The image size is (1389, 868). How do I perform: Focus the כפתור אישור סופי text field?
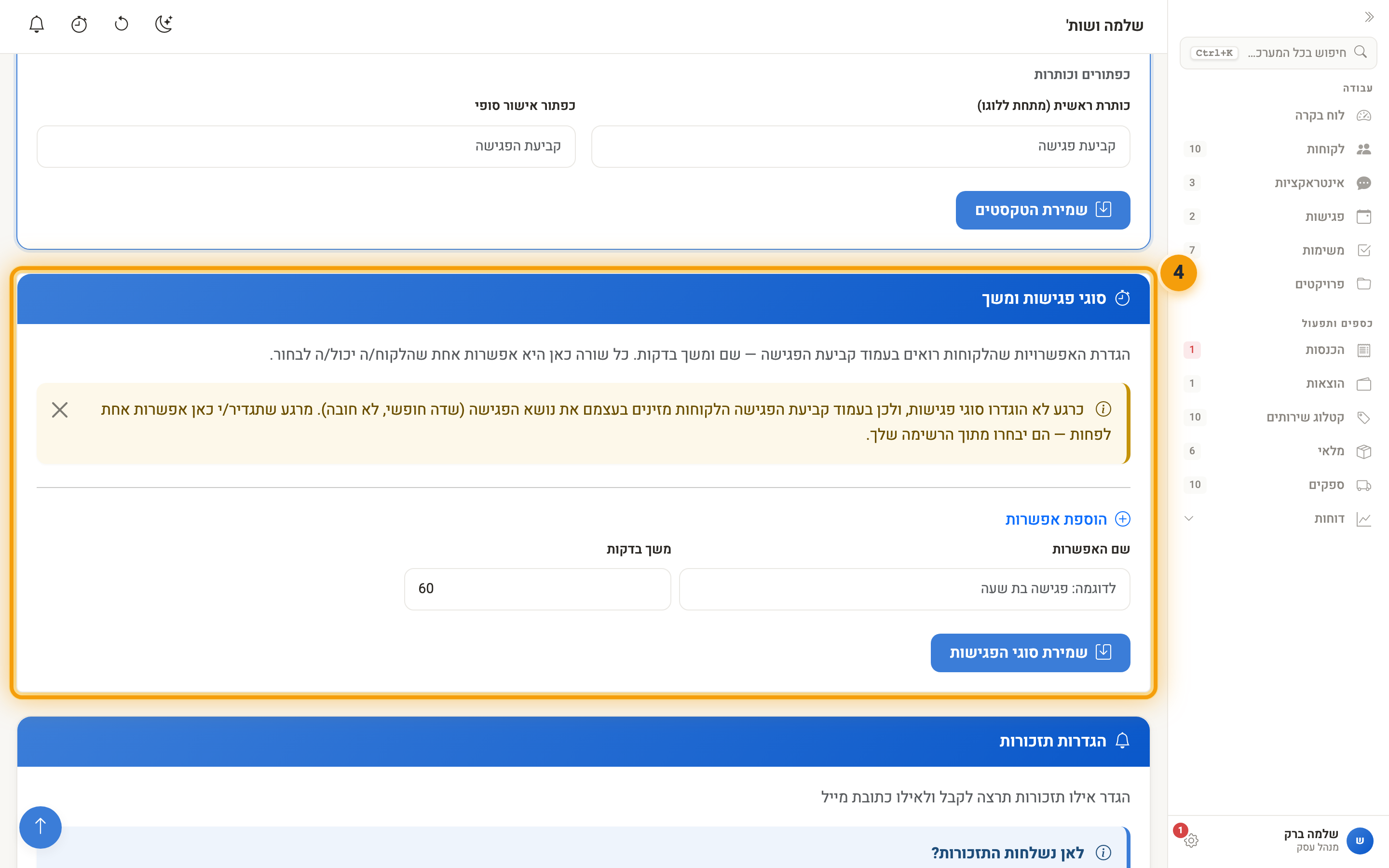pyautogui.click(x=307, y=147)
